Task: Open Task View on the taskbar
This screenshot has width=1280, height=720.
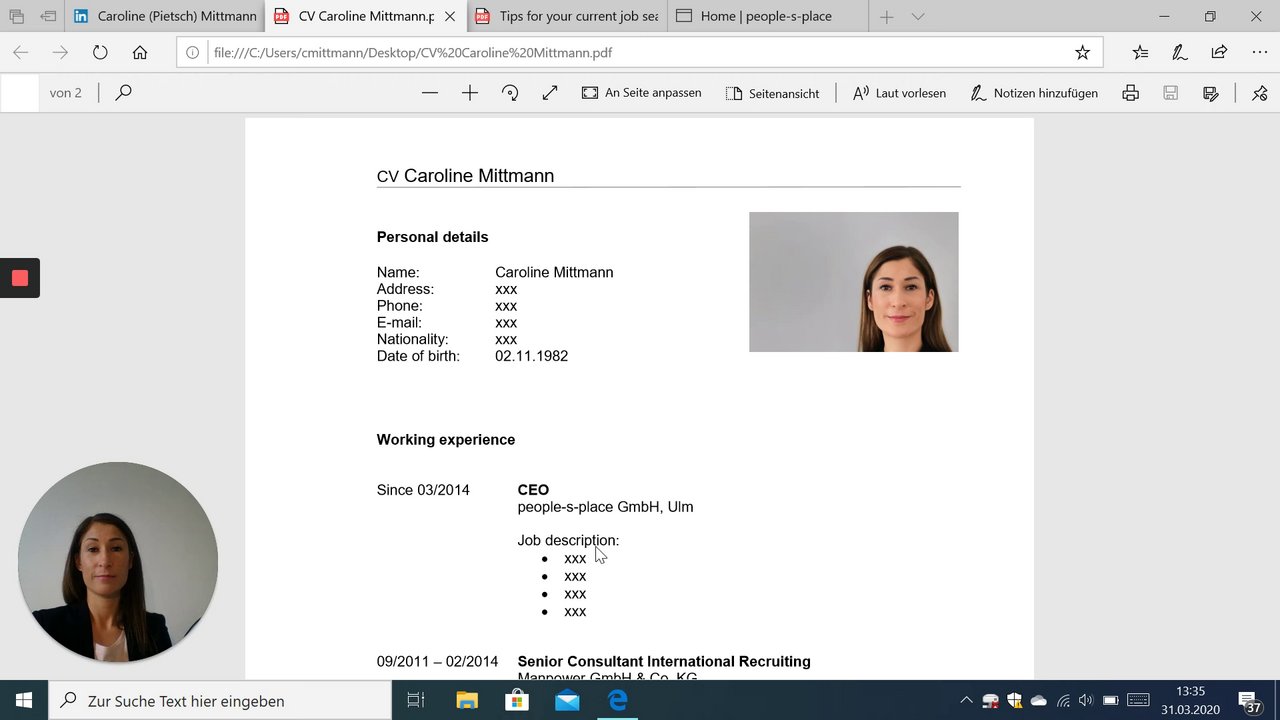Action: click(x=416, y=701)
